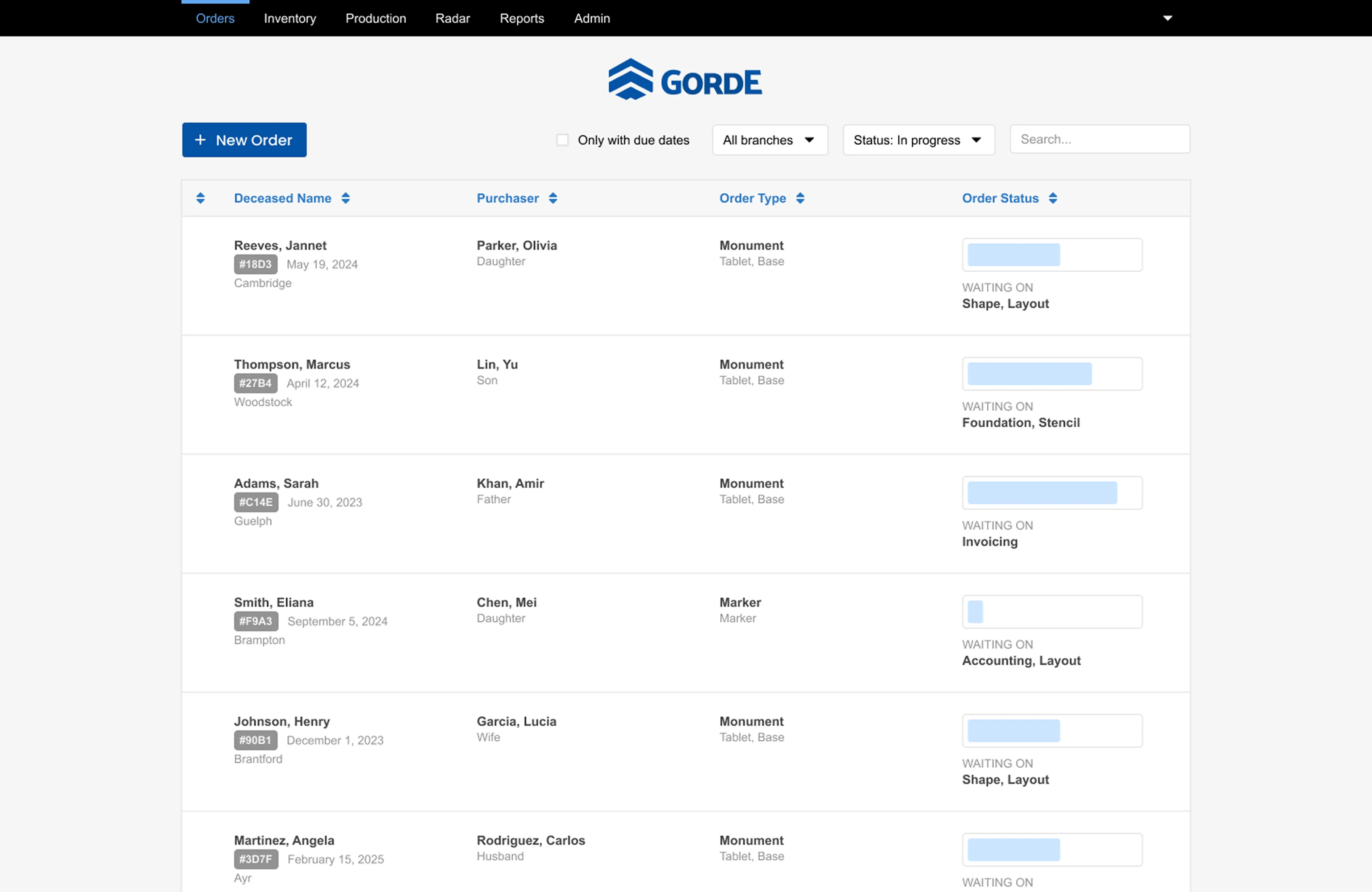Click the unlabeled first-column sort icon
The height and width of the screenshot is (892, 1372).
tap(200, 198)
